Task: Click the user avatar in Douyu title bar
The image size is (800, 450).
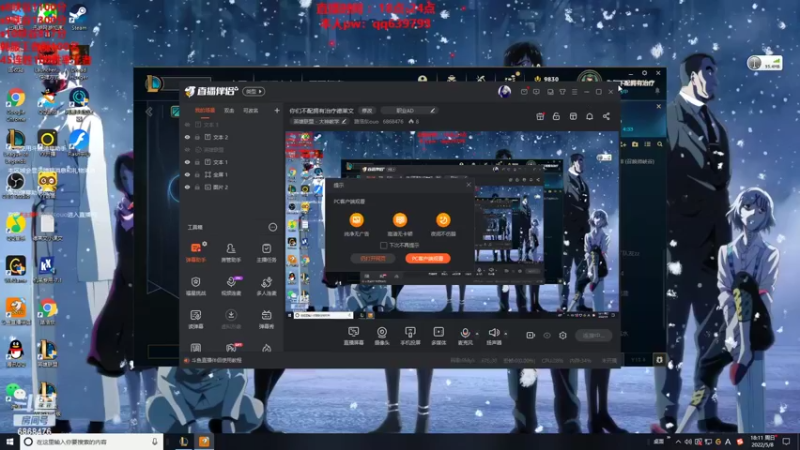Action: coord(504,91)
